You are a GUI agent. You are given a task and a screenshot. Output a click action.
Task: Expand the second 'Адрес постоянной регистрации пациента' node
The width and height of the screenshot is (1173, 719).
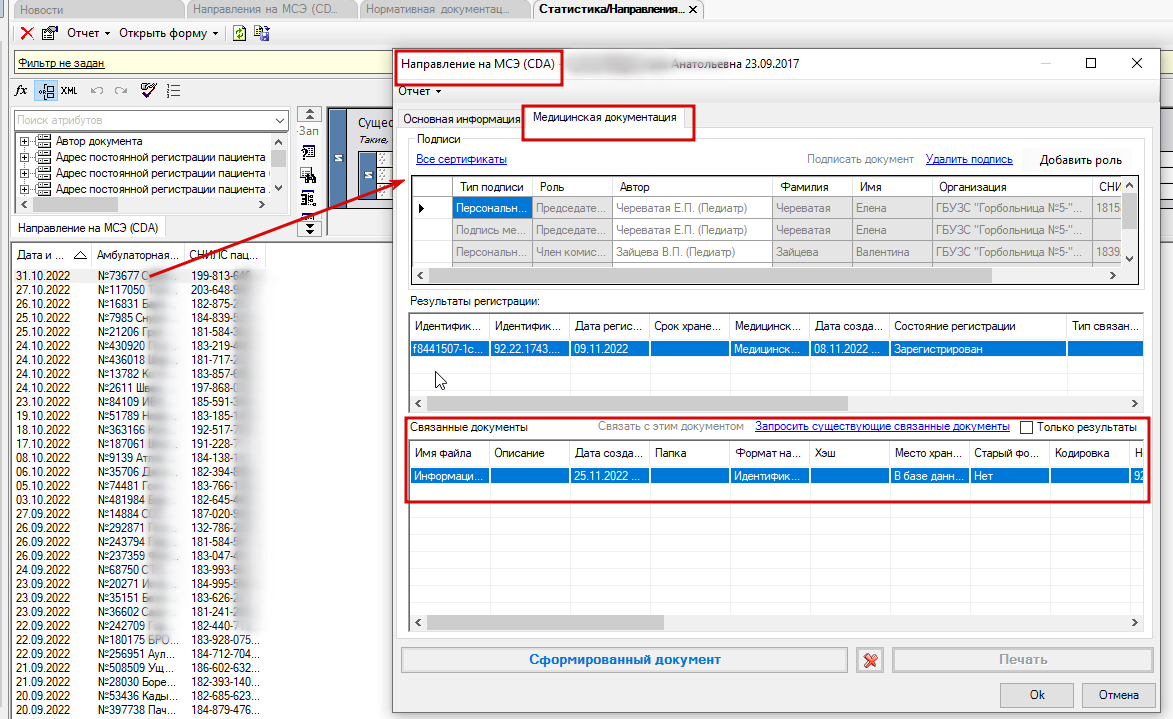pyautogui.click(x=25, y=173)
